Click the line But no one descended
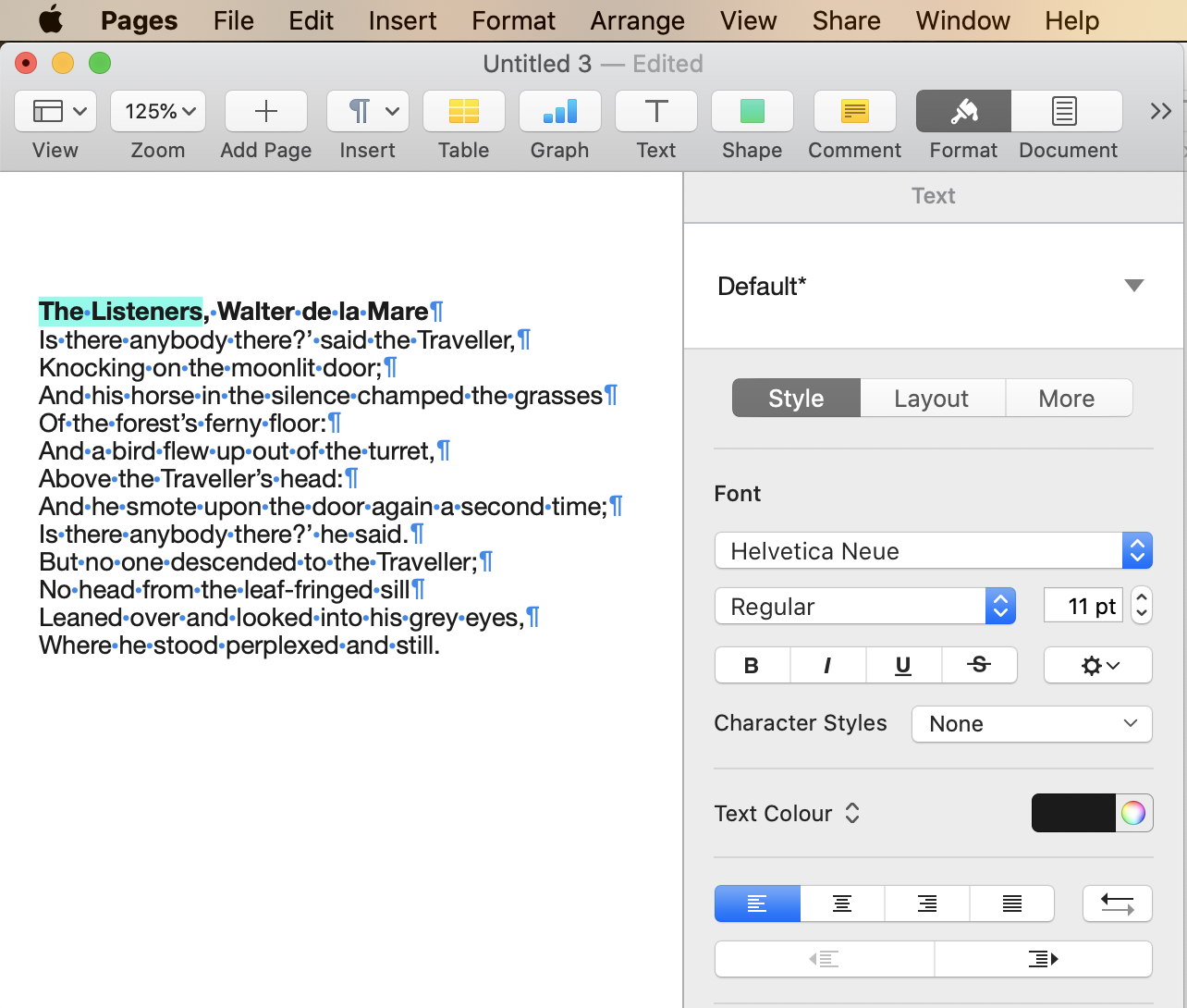Viewport: 1187px width, 1008px height. [x=258, y=562]
